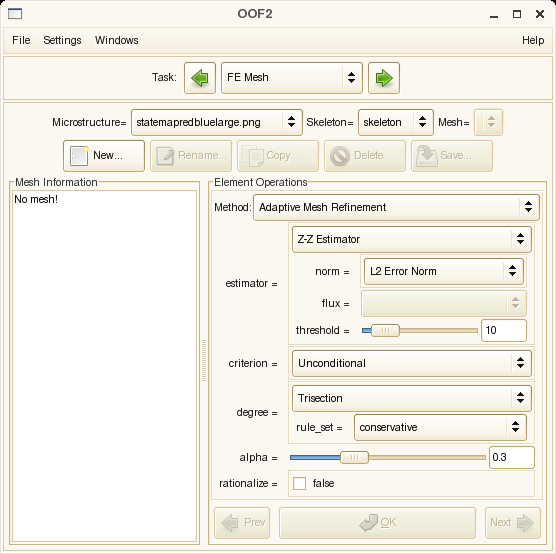Viewport: 556px width, 554px height.
Task: Click the alpha slider handle
Action: click(x=354, y=458)
